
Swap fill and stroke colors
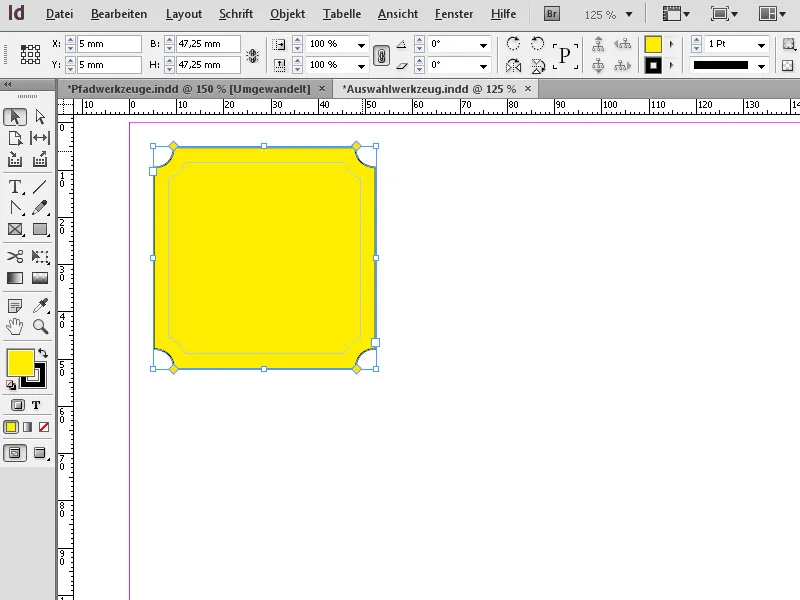coord(43,353)
